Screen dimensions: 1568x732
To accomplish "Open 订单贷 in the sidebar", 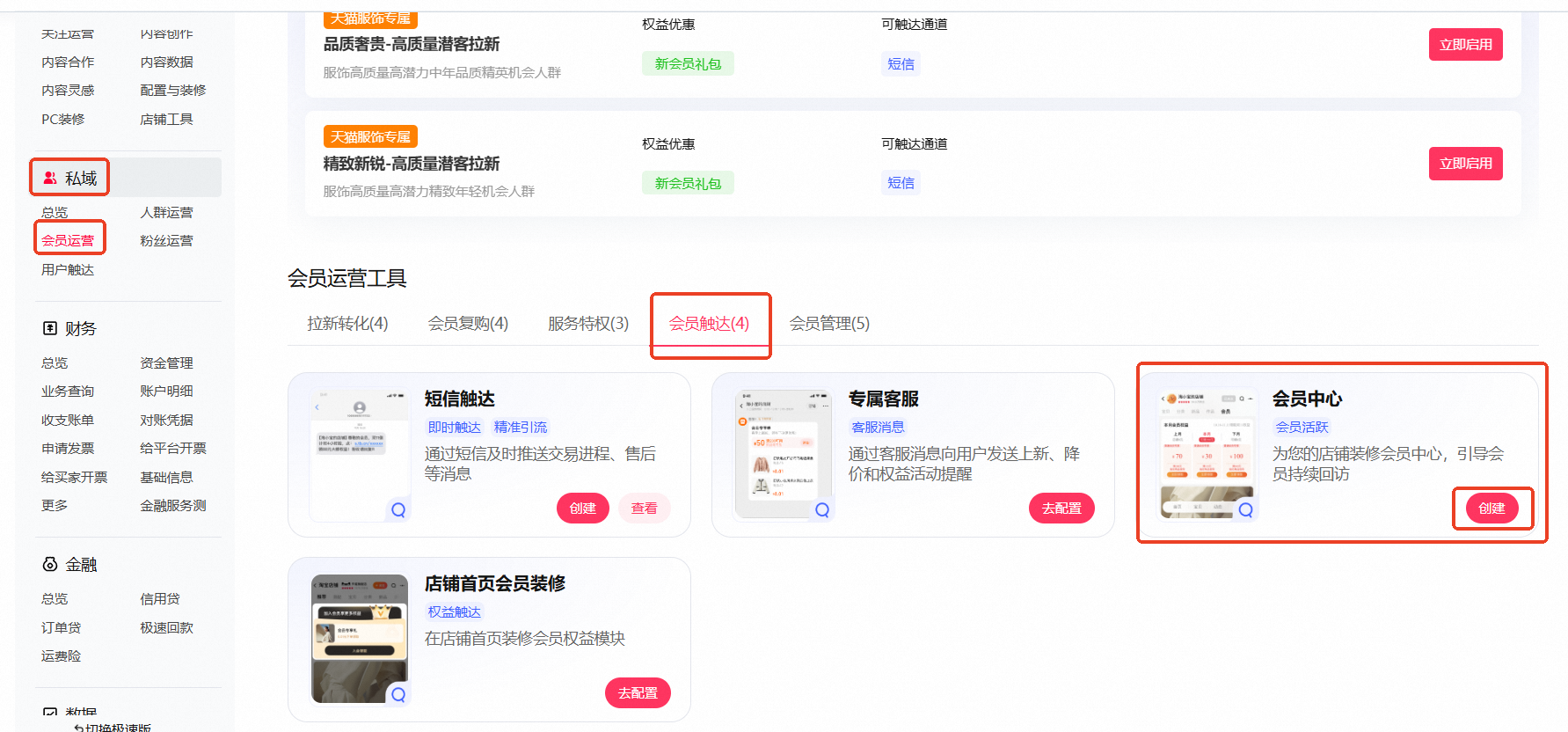I will (x=61, y=627).
